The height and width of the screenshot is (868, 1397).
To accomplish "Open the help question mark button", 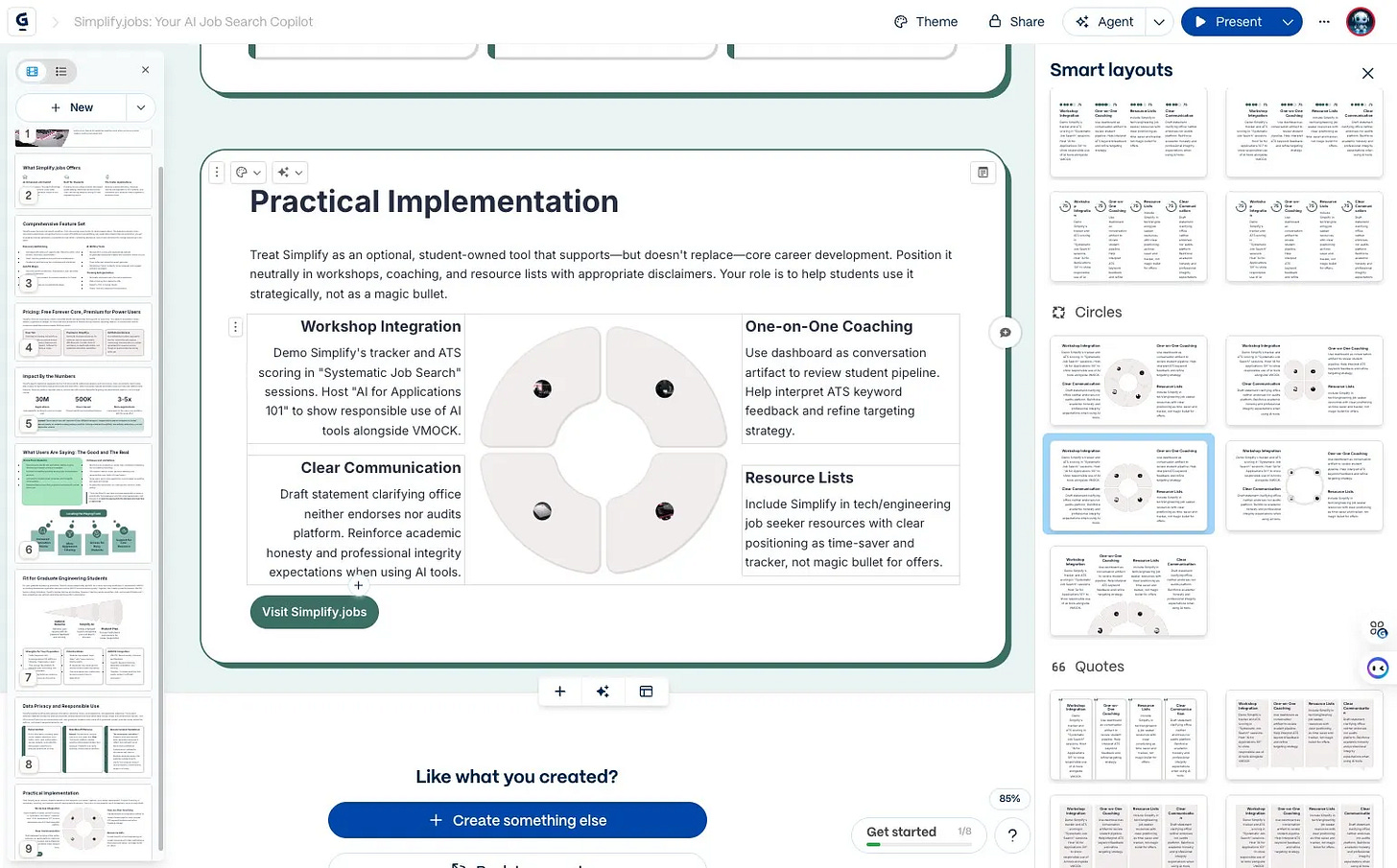I will coord(1012,836).
